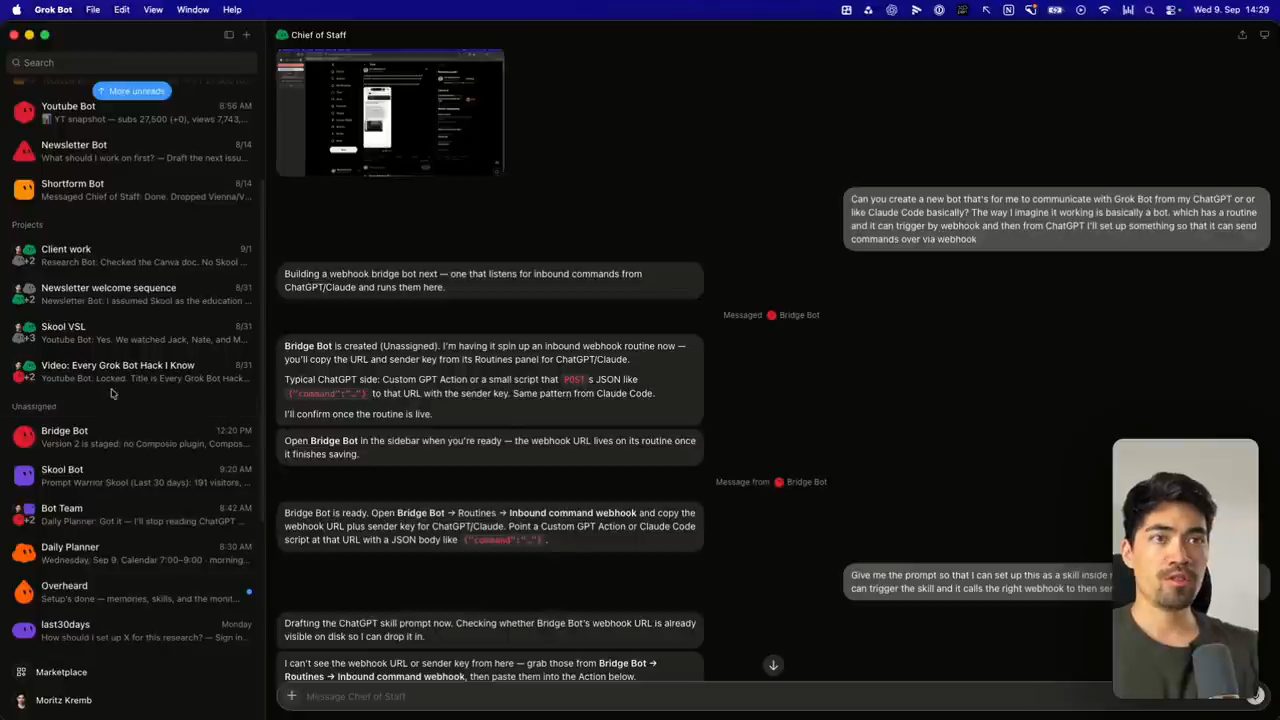Viewport: 1280px width, 720px height.
Task: Click the Shortform Bot avatar
Action: click(24, 190)
